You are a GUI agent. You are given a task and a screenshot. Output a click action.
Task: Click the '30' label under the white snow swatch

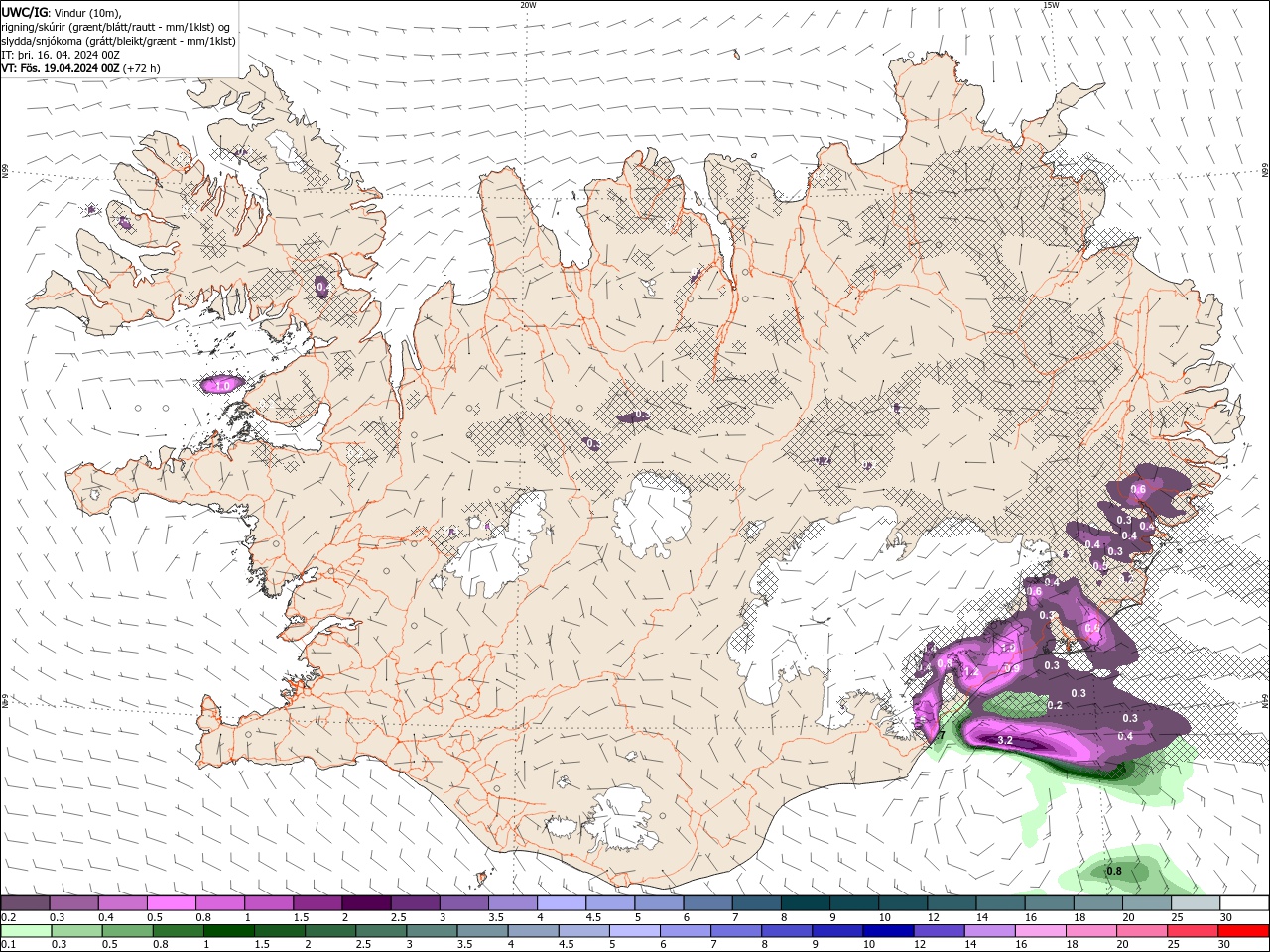point(1226,917)
